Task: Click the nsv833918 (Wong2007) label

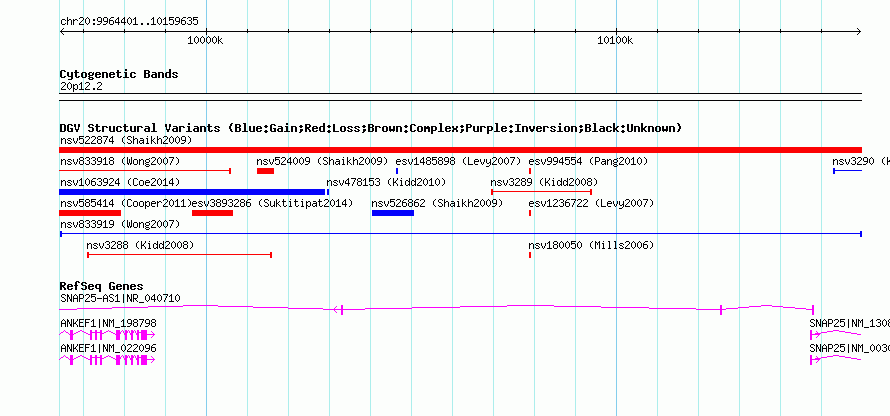Action: (x=120, y=162)
